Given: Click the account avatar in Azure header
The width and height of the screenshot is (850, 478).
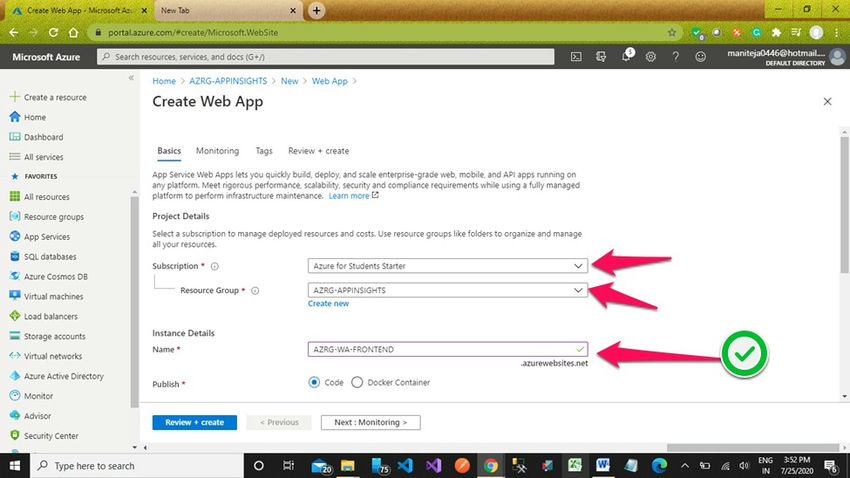Looking at the screenshot, I should tap(838, 56).
